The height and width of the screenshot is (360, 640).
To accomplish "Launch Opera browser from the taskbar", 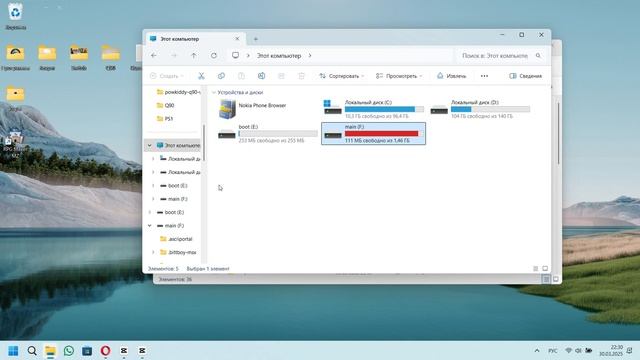I will [105, 351].
